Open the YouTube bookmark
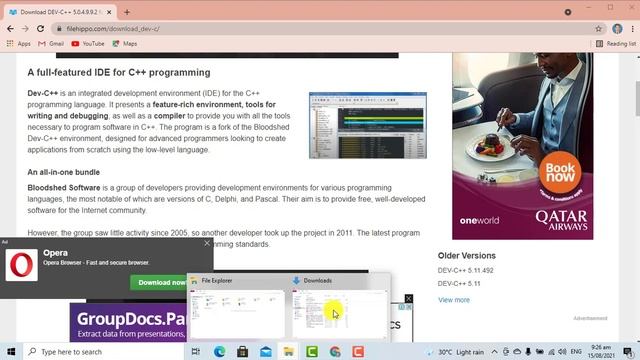The width and height of the screenshot is (640, 360). 88,44
